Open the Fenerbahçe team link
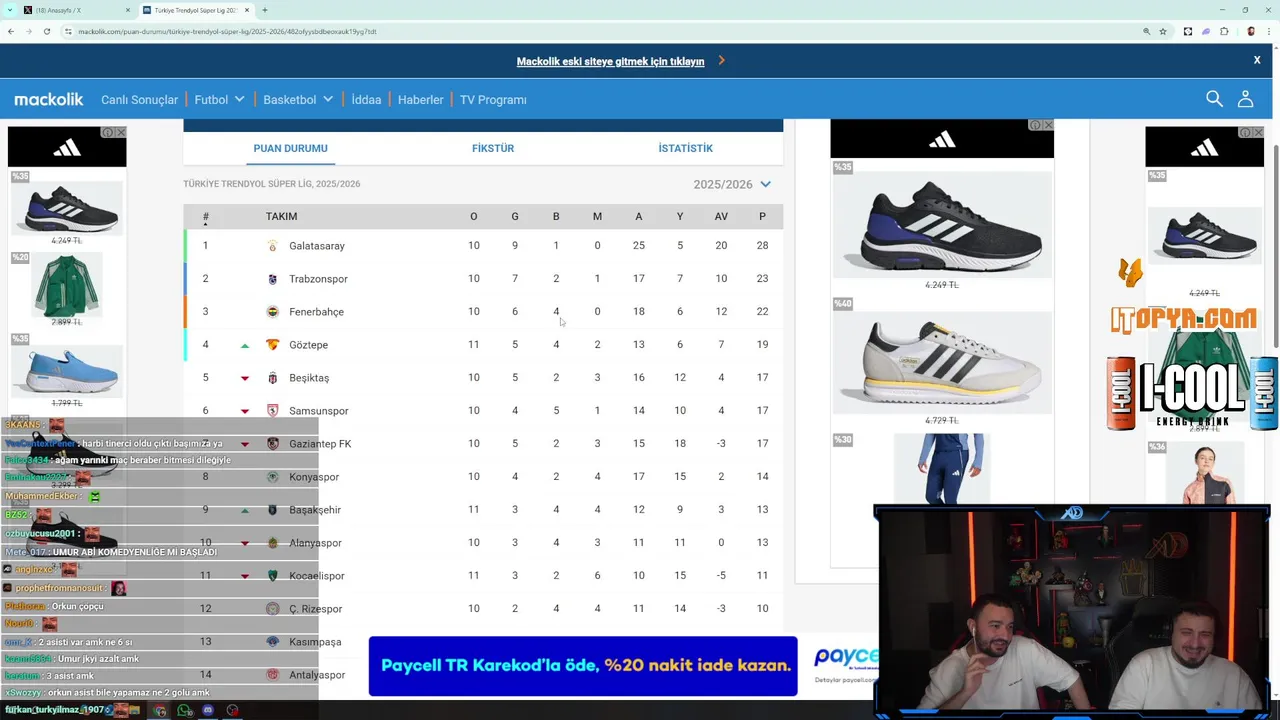The width and height of the screenshot is (1280, 720). coord(316,312)
